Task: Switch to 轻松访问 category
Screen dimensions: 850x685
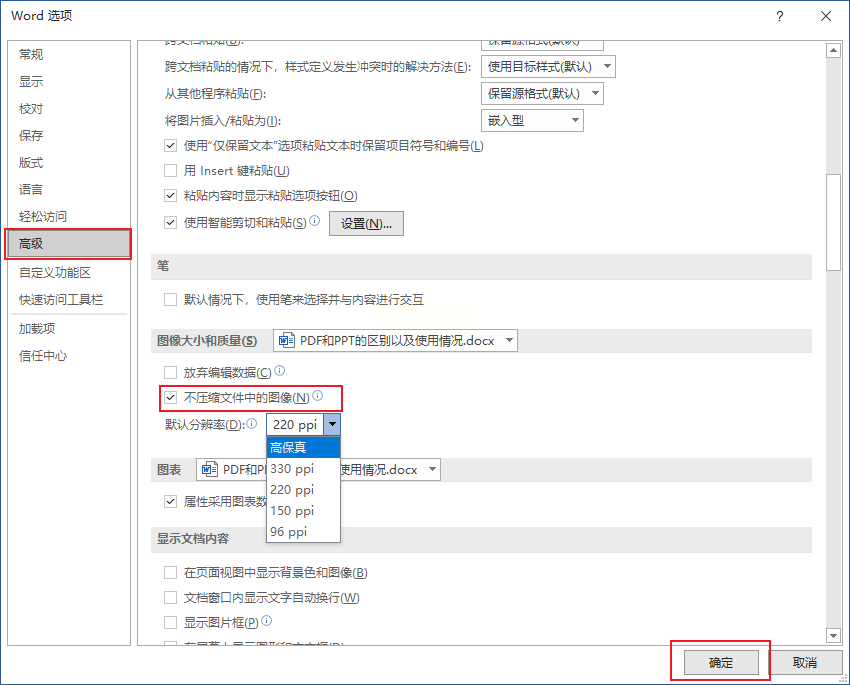Action: point(69,217)
